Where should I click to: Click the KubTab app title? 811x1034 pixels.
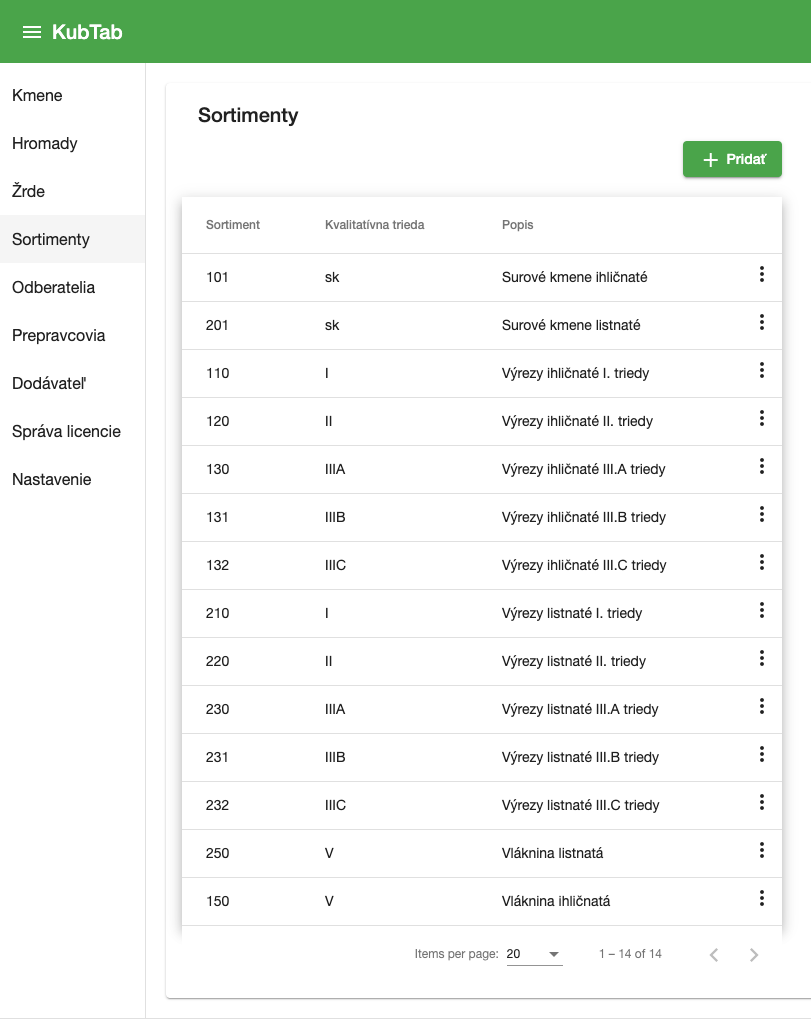click(87, 32)
